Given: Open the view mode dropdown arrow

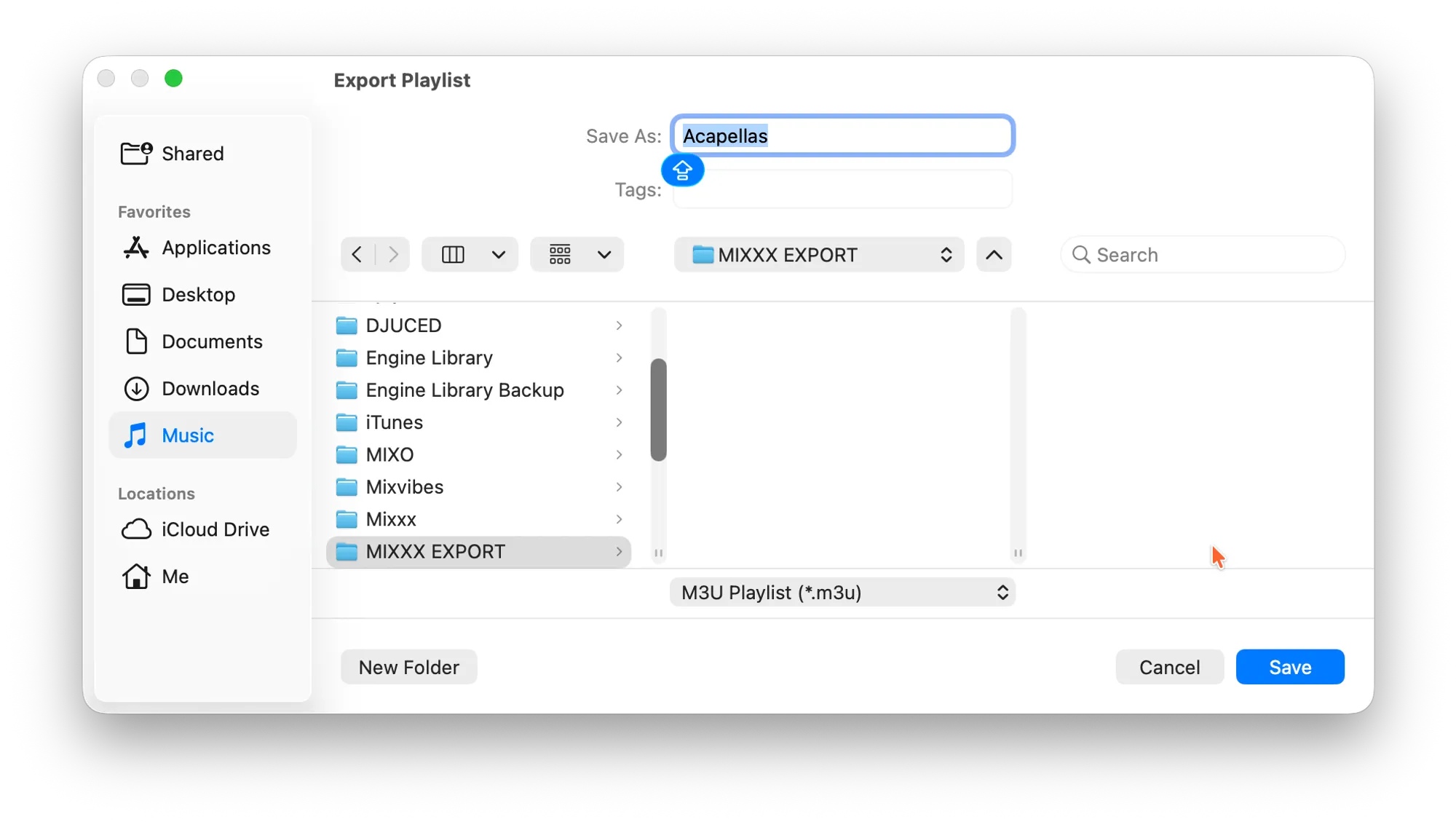Looking at the screenshot, I should pyautogui.click(x=499, y=255).
